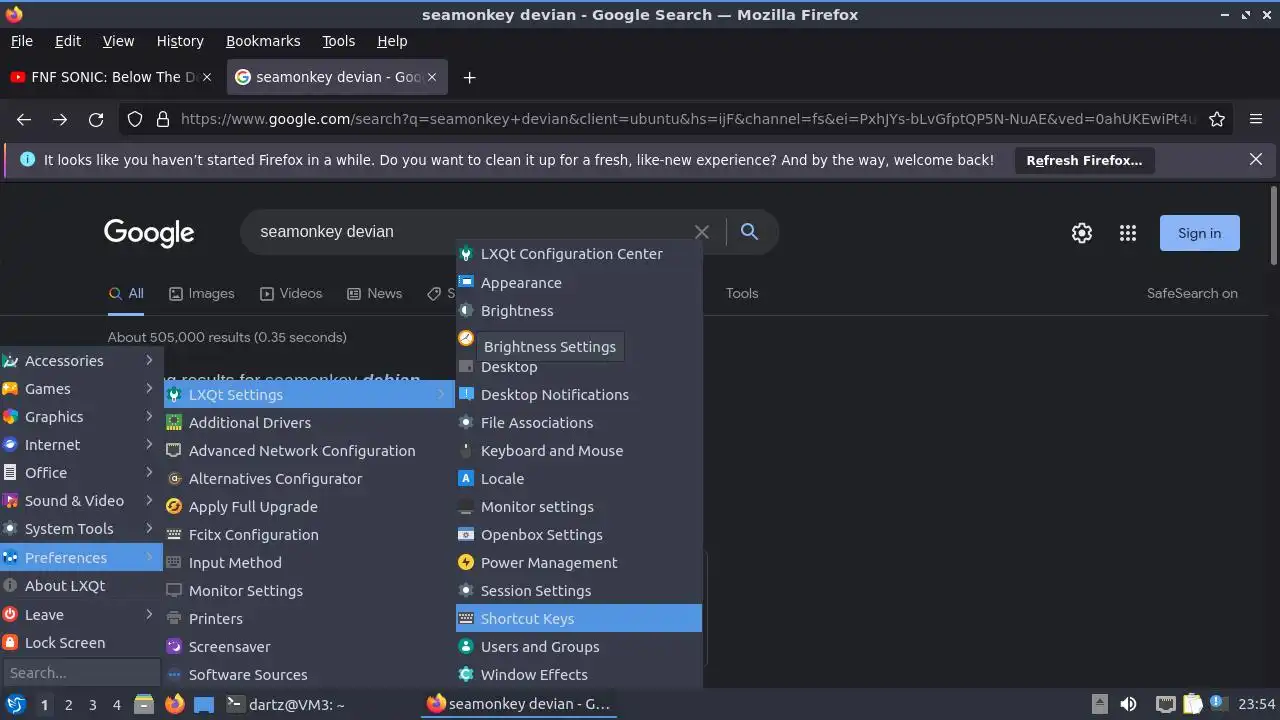This screenshot has width=1280, height=720.
Task: Open Google apps grid icon
Action: click(1128, 233)
